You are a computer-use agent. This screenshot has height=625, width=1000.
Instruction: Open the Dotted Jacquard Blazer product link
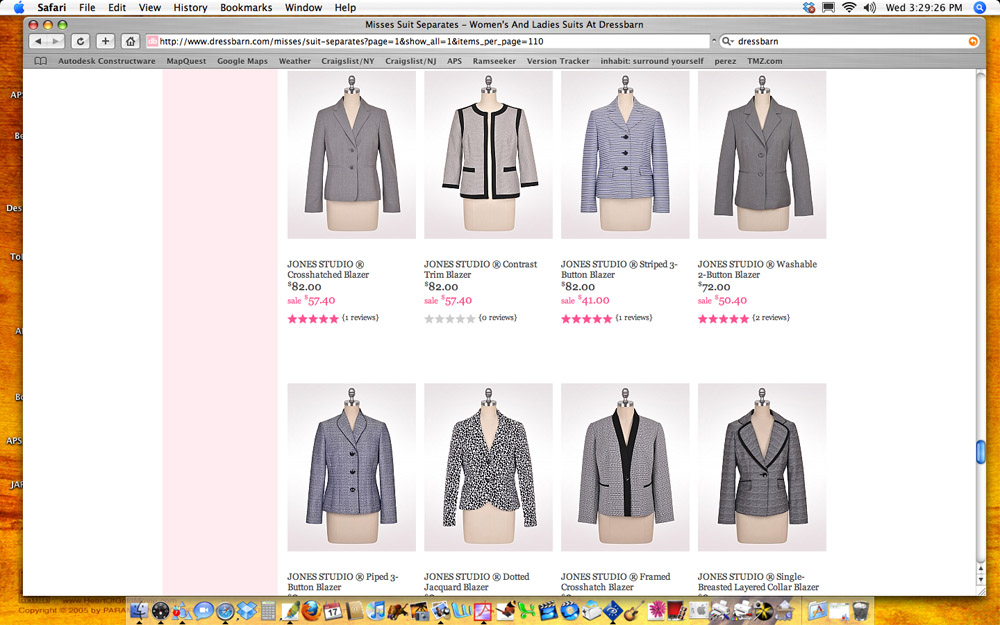476,582
